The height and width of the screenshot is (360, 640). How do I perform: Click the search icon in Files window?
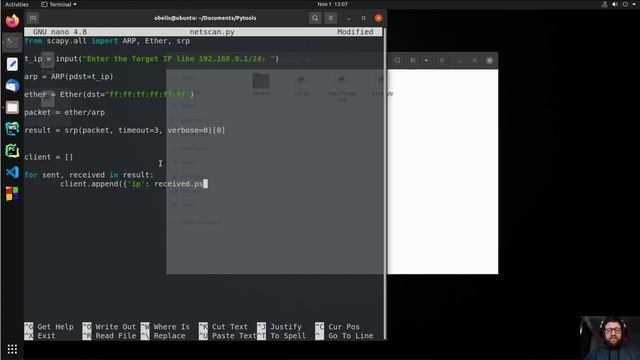(397, 60)
